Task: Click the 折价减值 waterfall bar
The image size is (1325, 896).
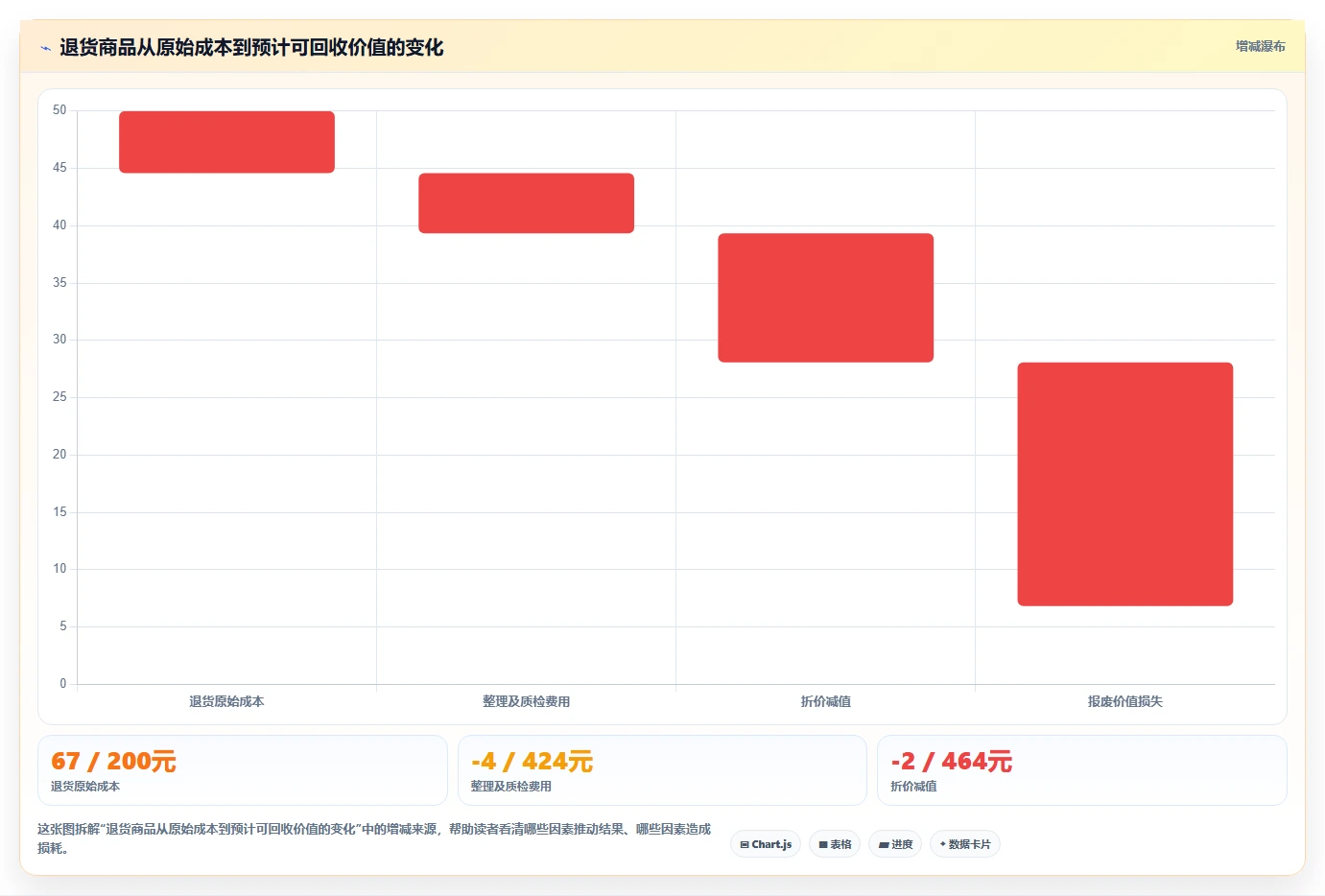Action: click(825, 297)
